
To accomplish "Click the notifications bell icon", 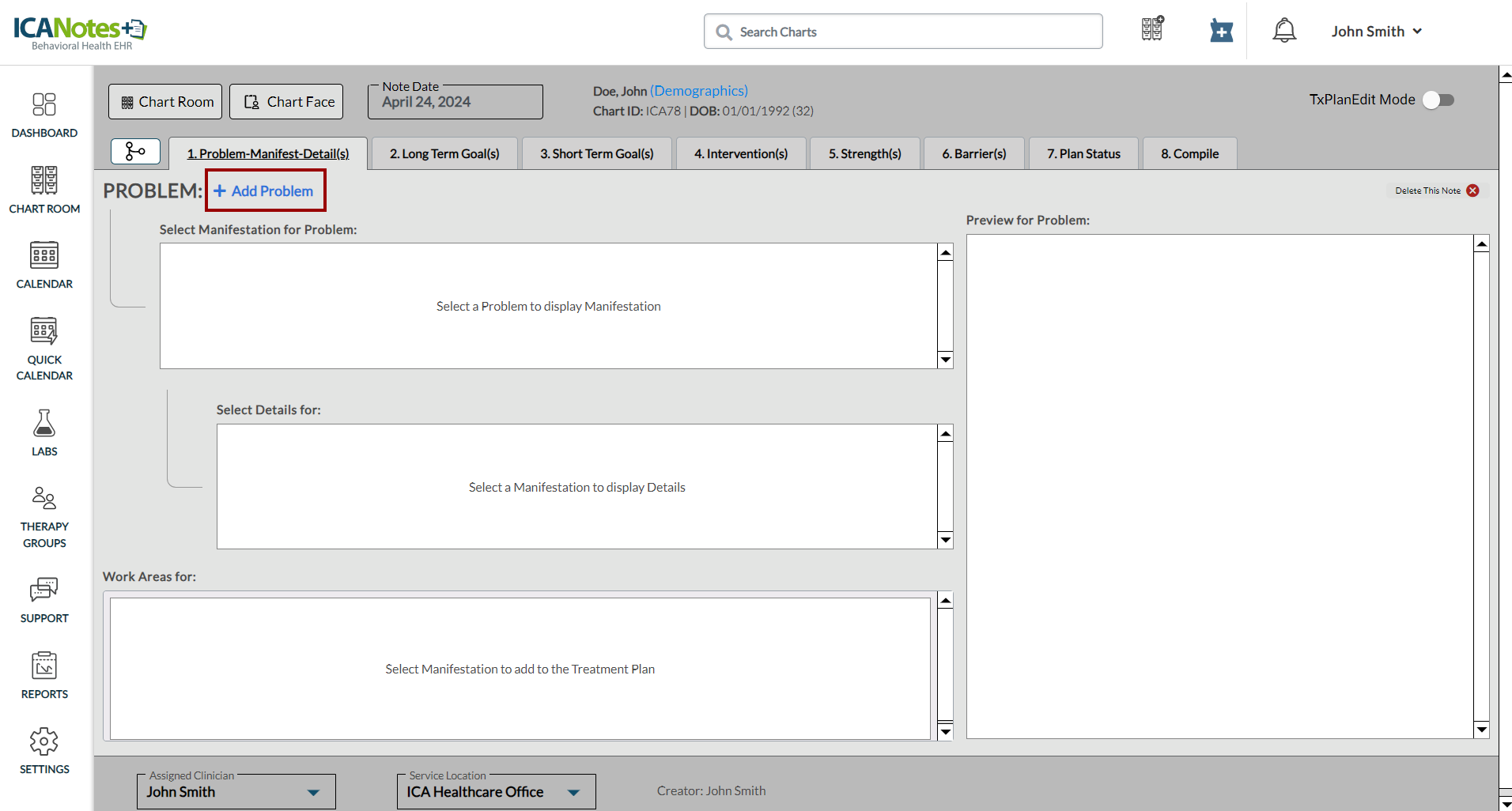I will point(1283,32).
